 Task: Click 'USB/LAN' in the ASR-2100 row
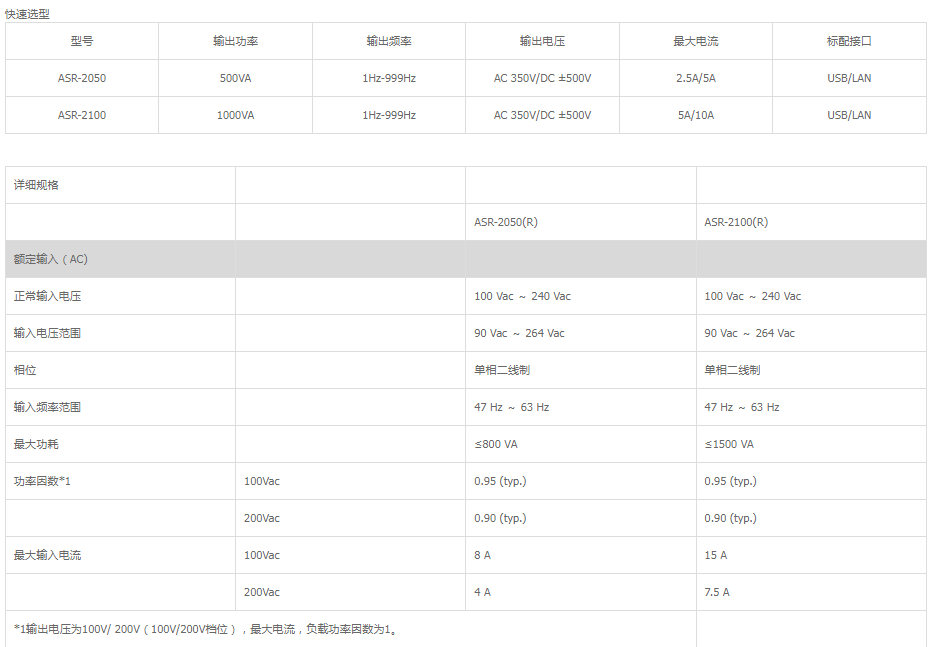pyautogui.click(x=849, y=115)
